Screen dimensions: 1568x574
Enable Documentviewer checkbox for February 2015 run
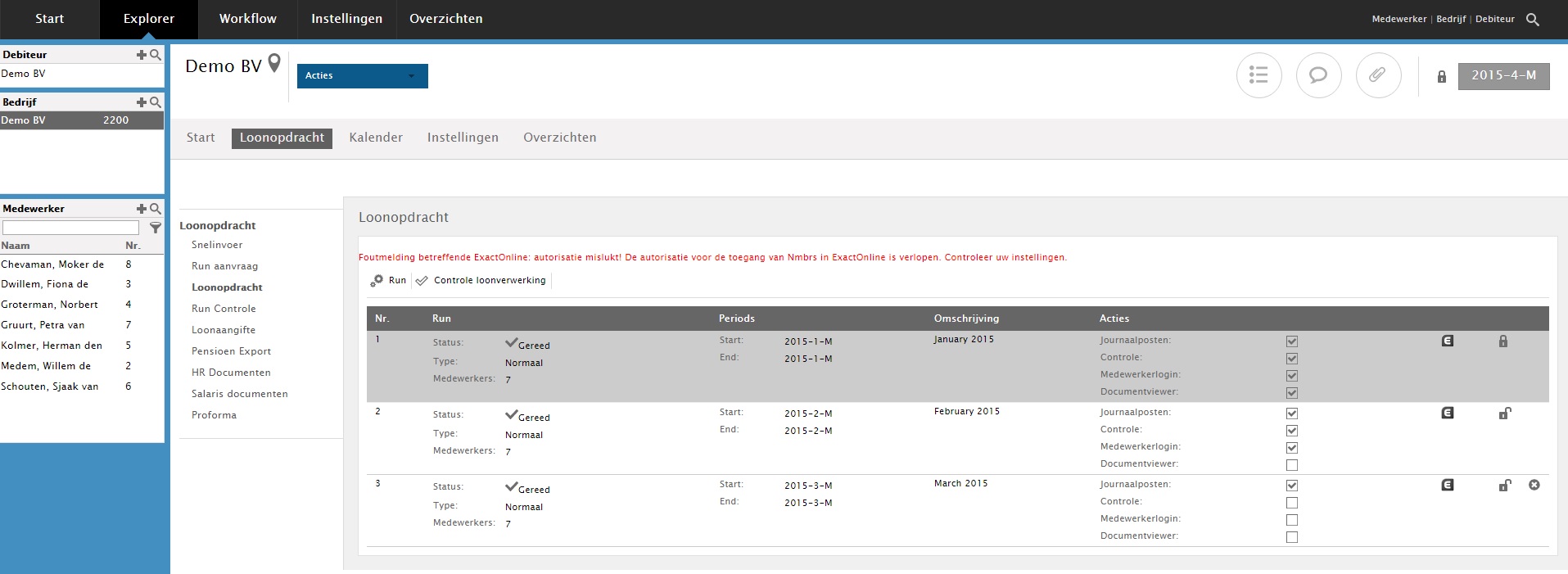point(1291,465)
